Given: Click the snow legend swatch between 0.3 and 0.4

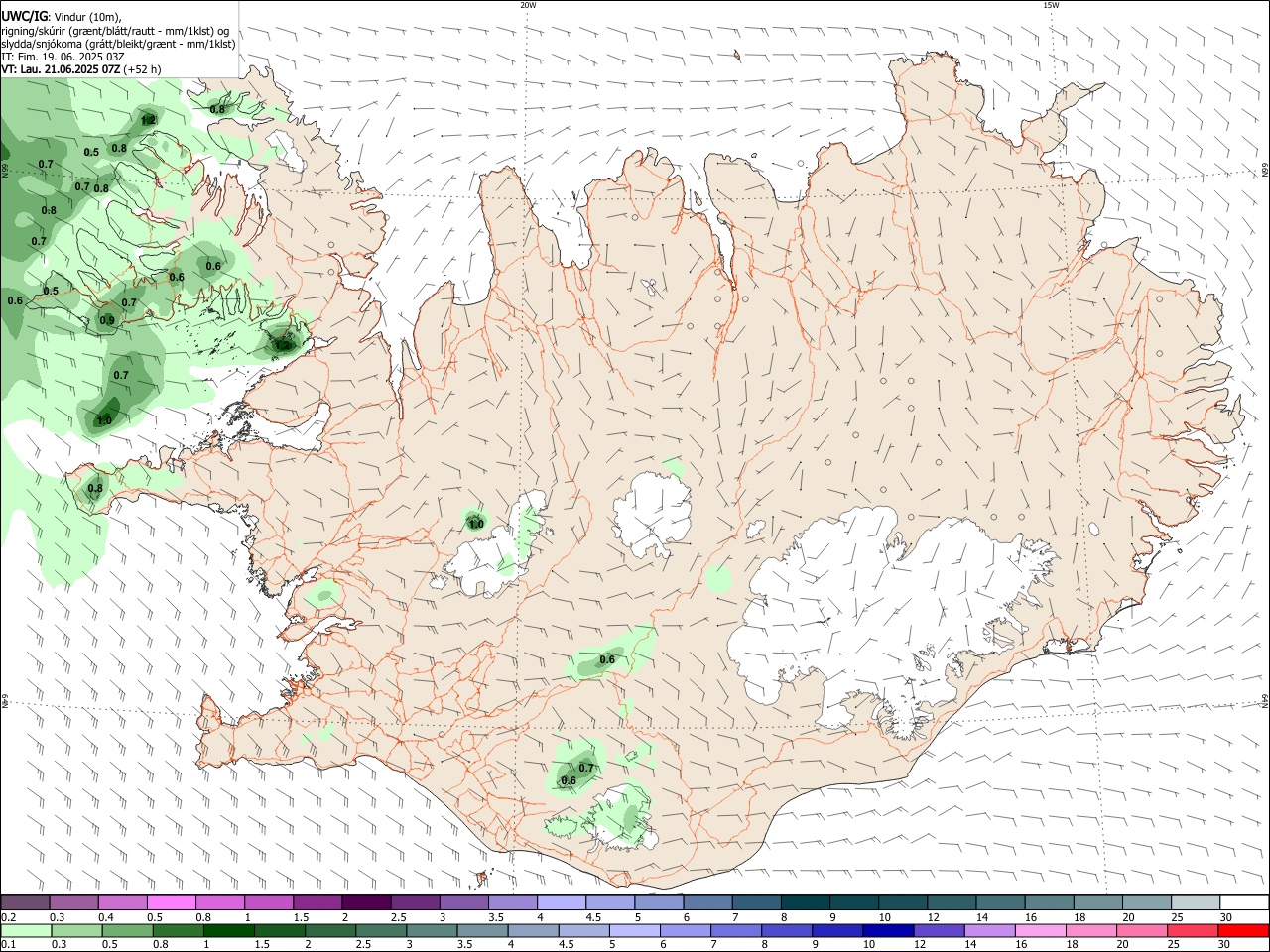Looking at the screenshot, I should click(74, 903).
